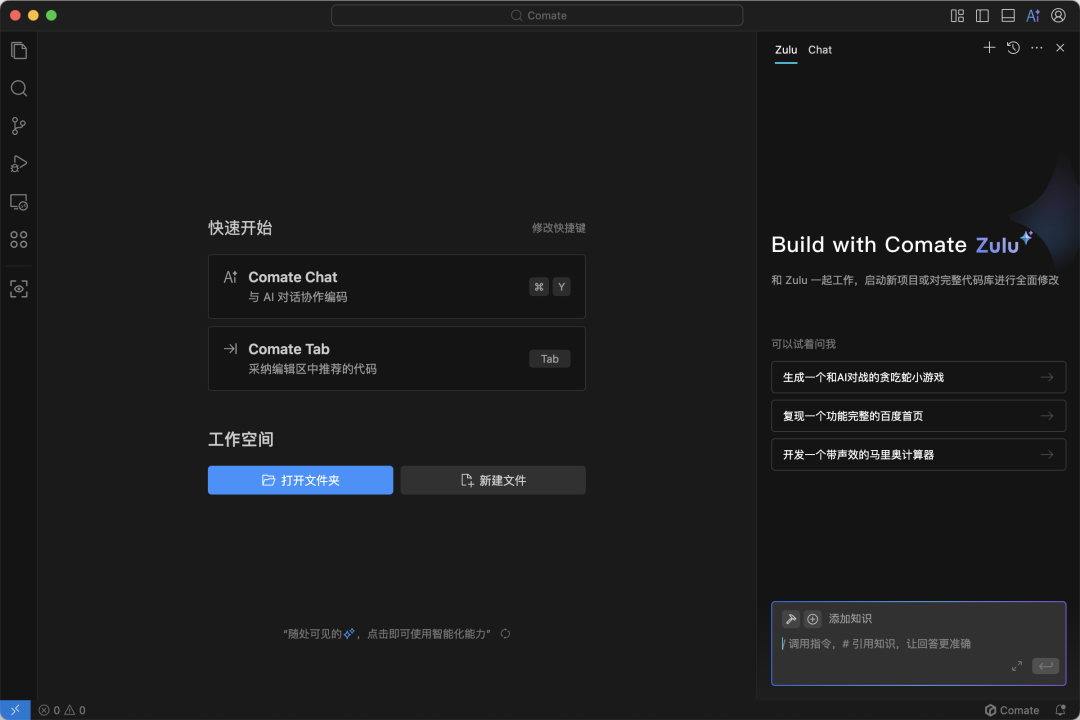
Task: Select the Zulu tab
Action: tap(785, 49)
